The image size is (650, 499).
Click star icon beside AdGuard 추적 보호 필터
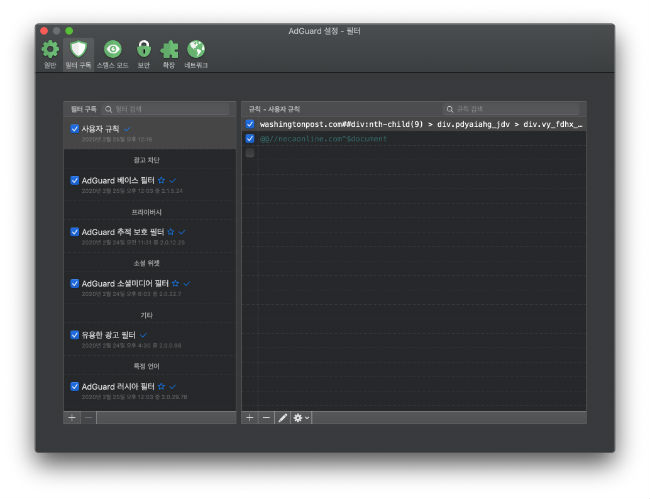[x=171, y=232]
